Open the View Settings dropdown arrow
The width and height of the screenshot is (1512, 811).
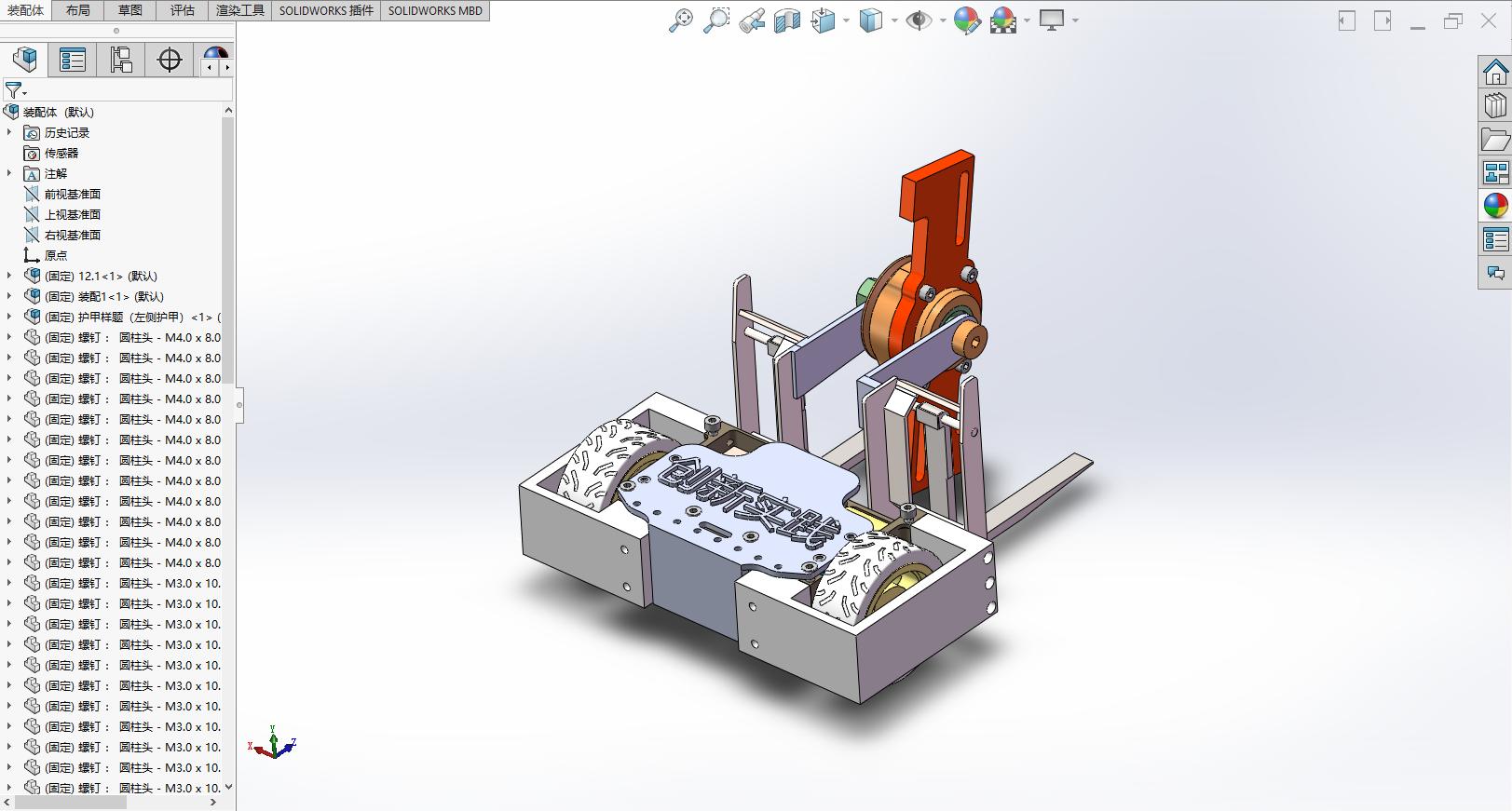point(1075,20)
